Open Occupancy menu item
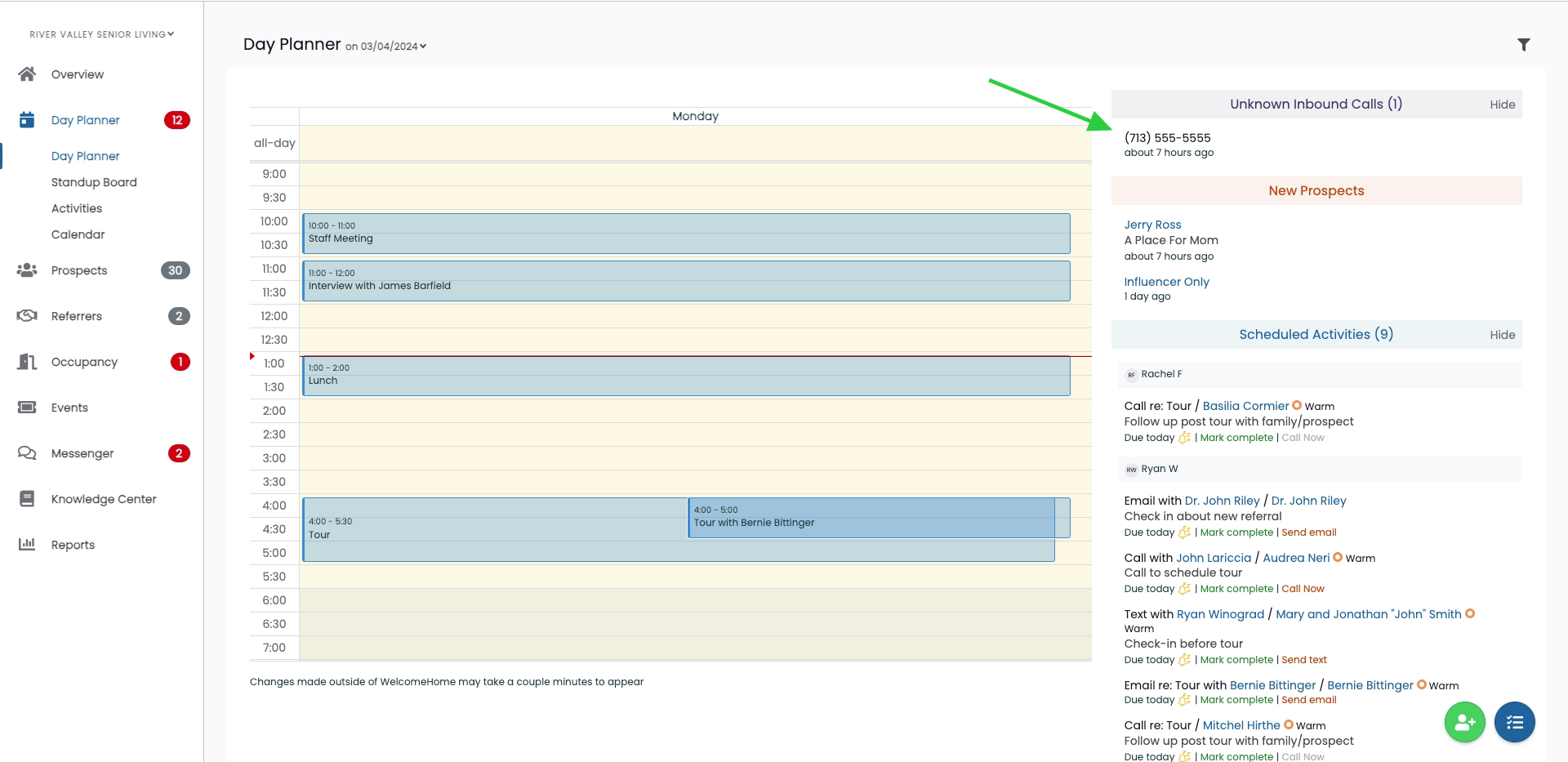Screen dimensions: 1568x762 [x=84, y=362]
